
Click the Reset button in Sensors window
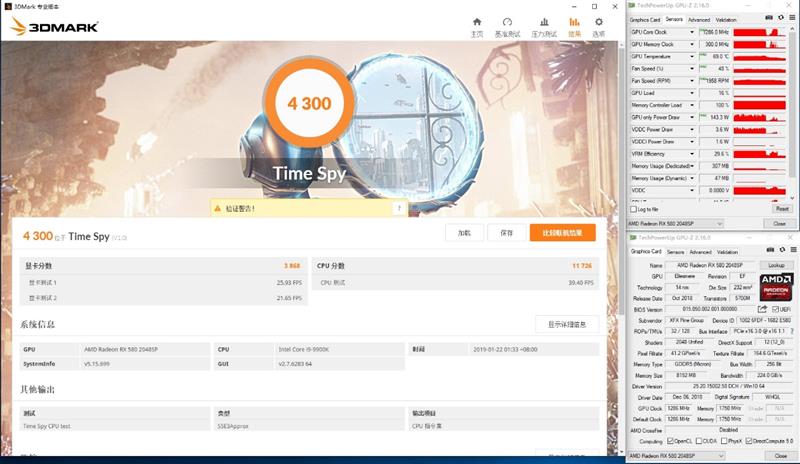point(782,209)
